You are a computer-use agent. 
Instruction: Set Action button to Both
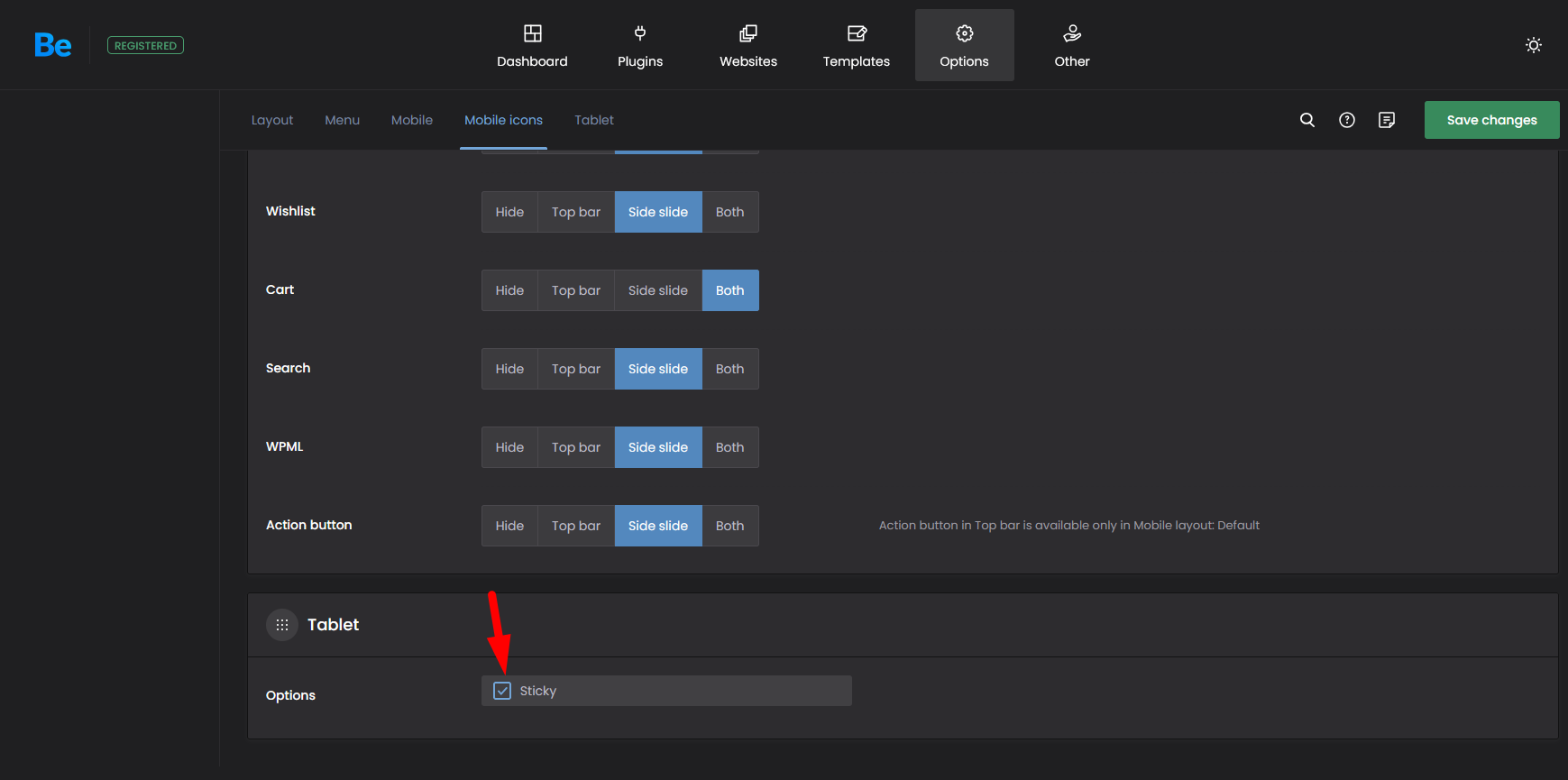[729, 526]
